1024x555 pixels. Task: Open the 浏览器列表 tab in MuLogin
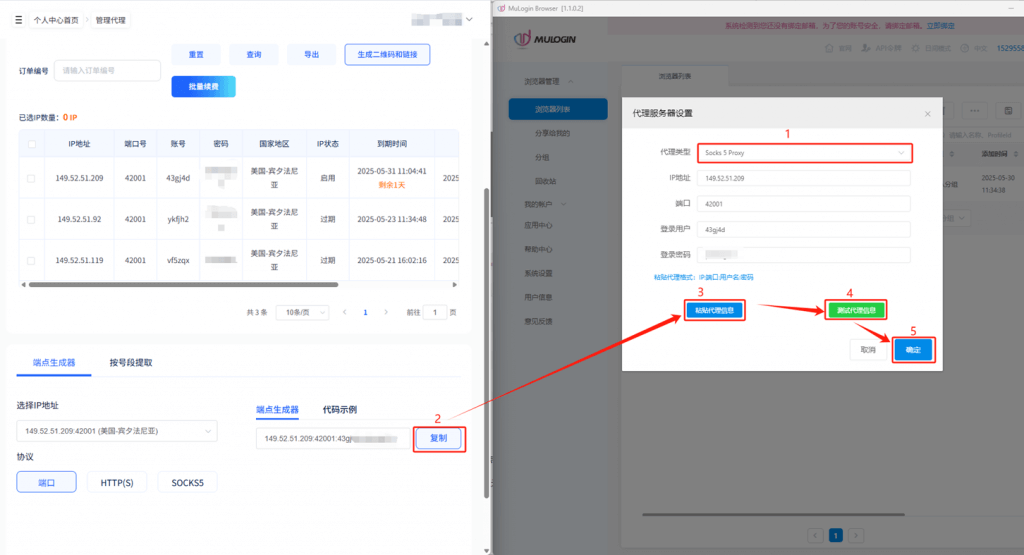pos(675,76)
